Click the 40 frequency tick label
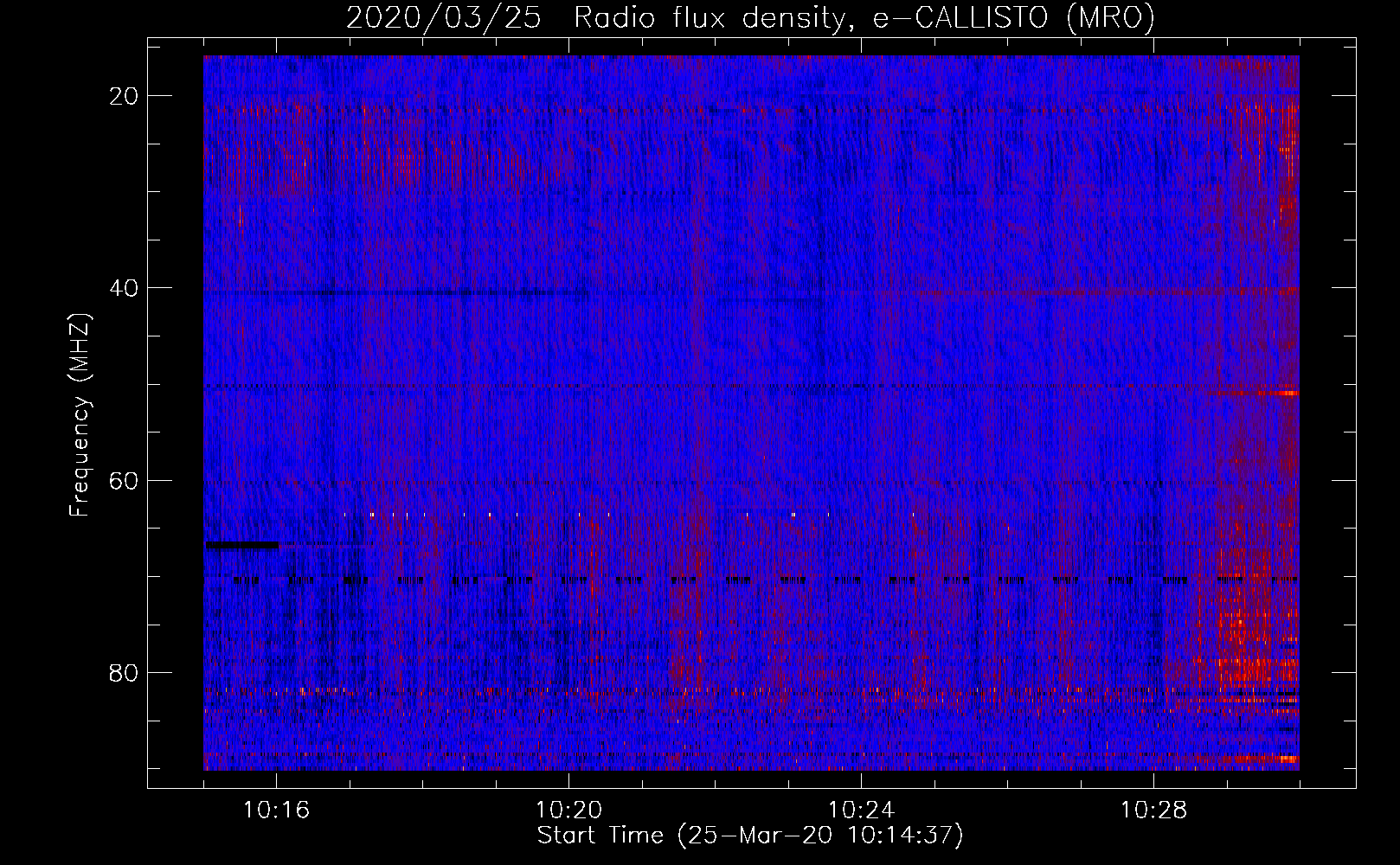 coord(124,288)
